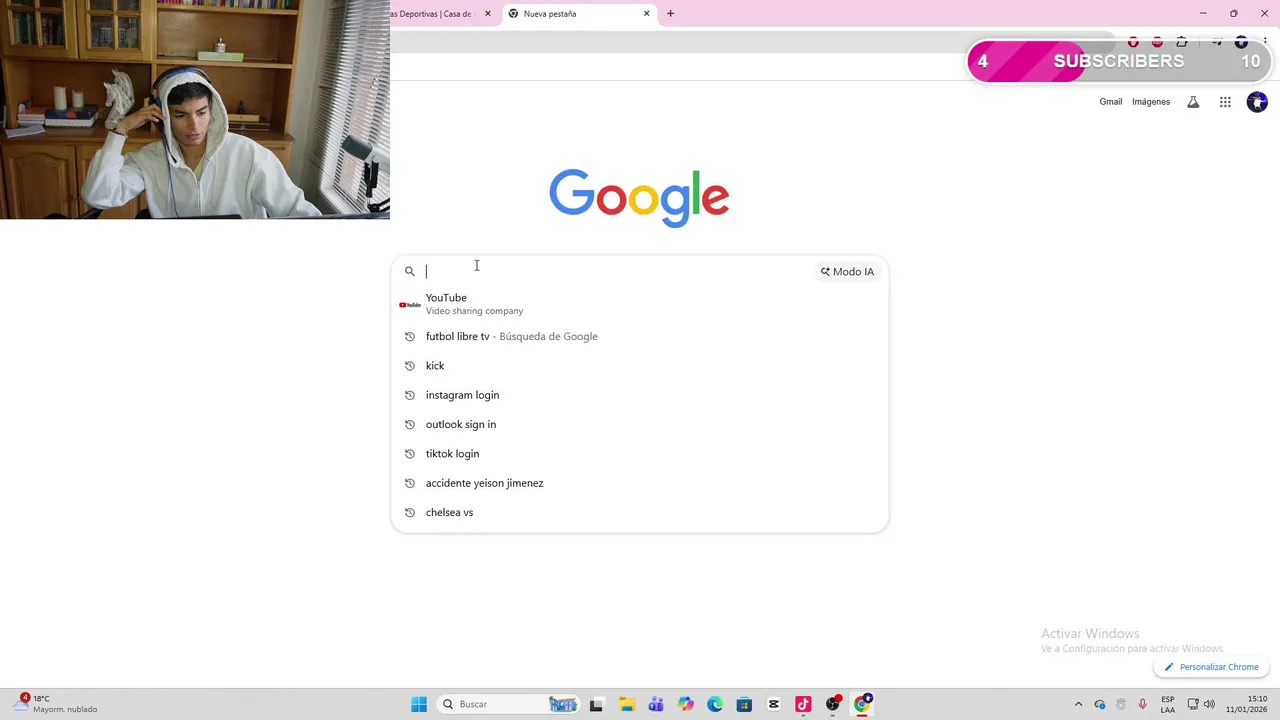Choose the "instagram login" suggestion

pyautogui.click(x=639, y=395)
